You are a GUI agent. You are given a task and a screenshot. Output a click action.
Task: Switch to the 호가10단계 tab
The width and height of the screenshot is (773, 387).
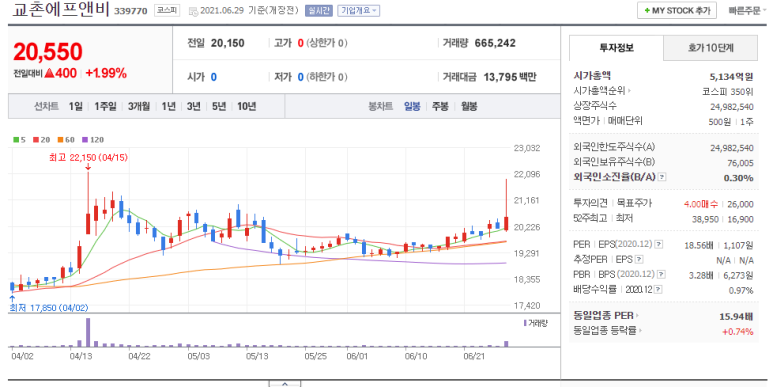point(710,48)
